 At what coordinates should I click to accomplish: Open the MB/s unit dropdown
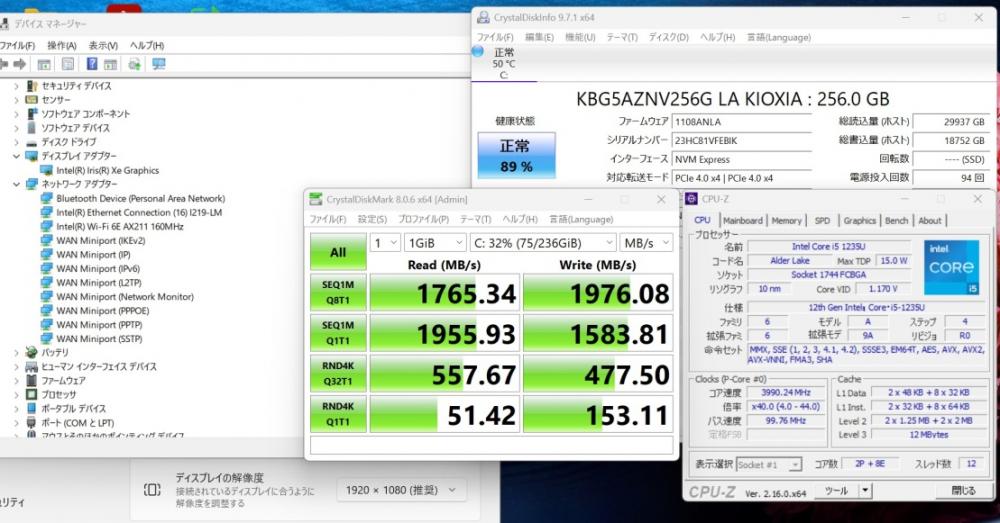pos(647,243)
